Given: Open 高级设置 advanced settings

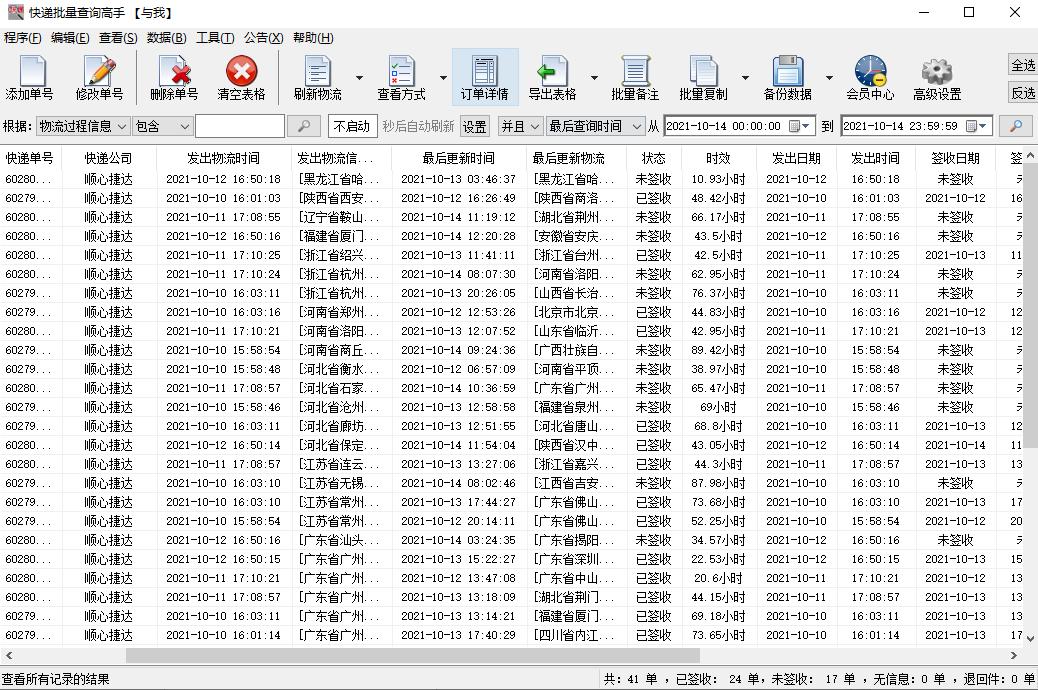Looking at the screenshot, I should [x=935, y=77].
